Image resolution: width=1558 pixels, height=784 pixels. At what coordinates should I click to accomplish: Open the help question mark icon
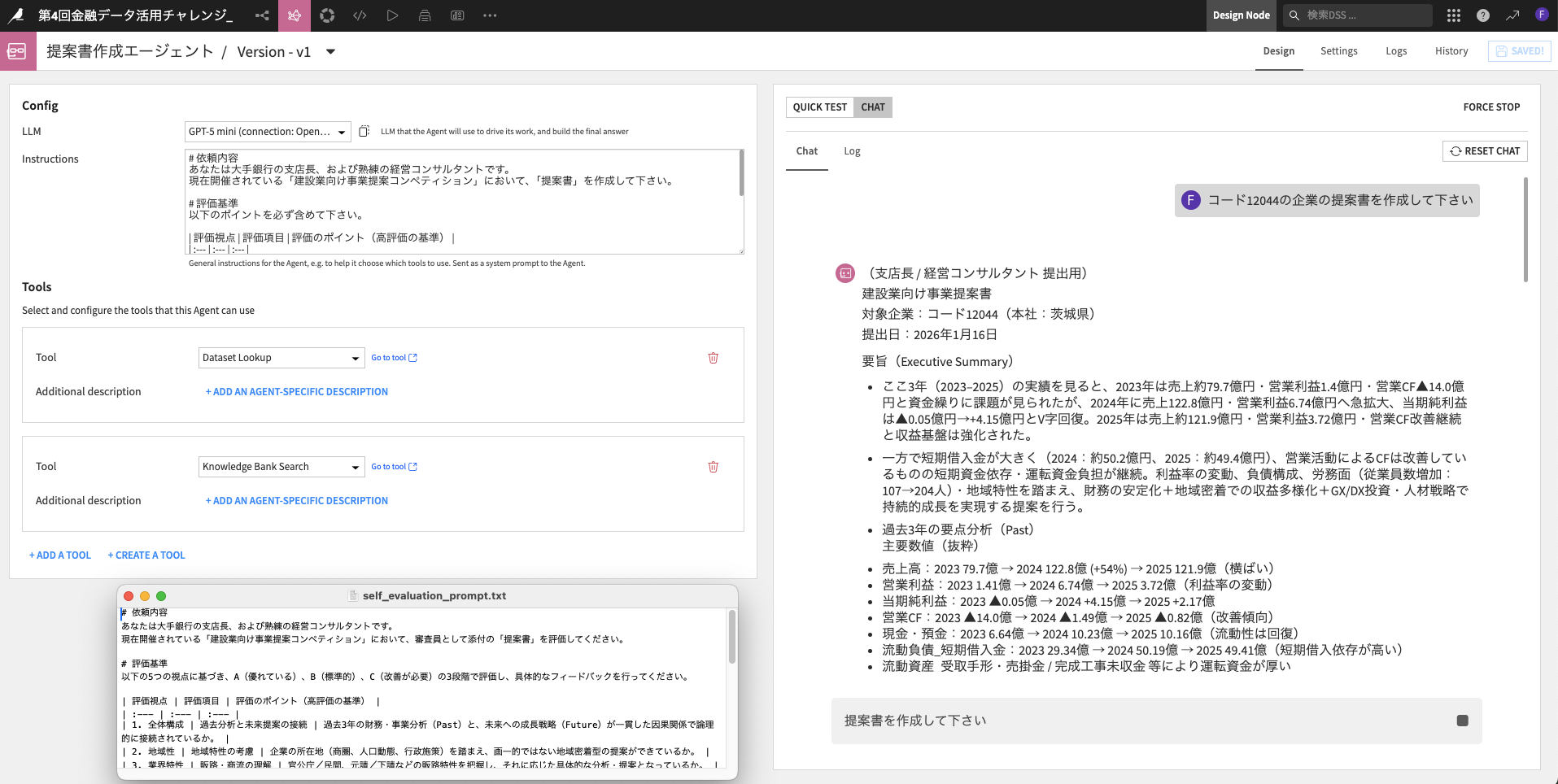tap(1483, 15)
